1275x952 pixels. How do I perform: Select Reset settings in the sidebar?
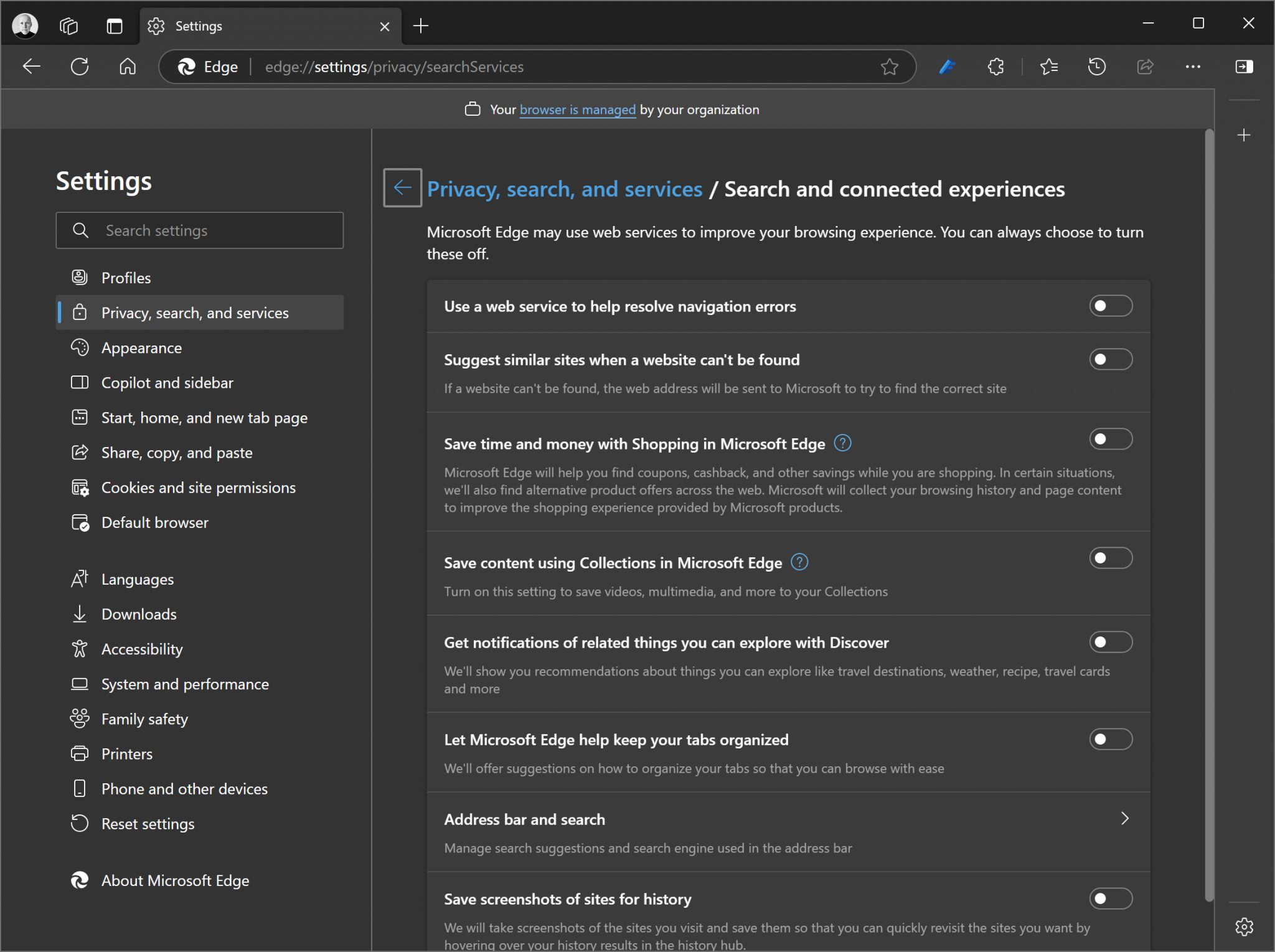(148, 823)
